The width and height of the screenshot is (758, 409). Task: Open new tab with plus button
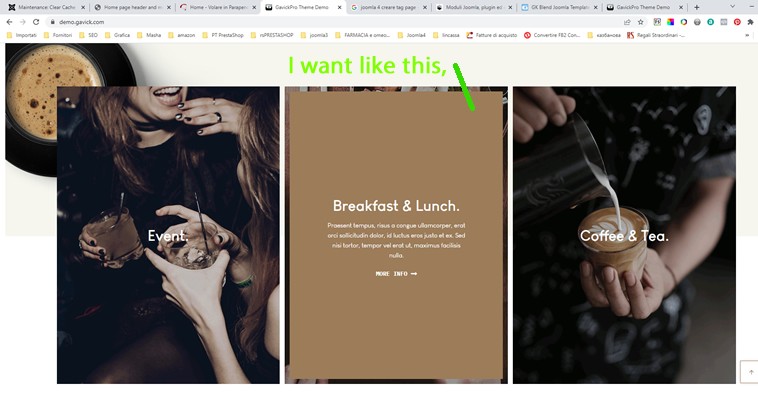pyautogui.click(x=697, y=7)
